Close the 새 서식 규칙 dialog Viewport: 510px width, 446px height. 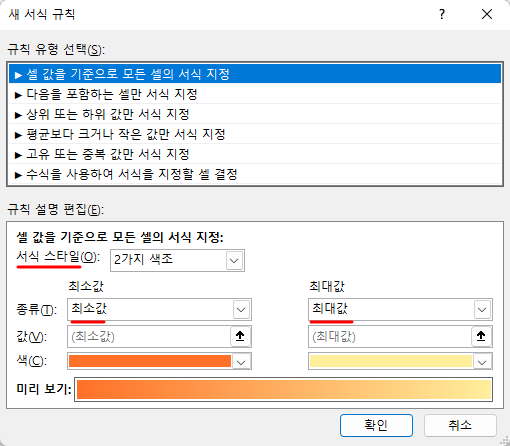tap(487, 14)
